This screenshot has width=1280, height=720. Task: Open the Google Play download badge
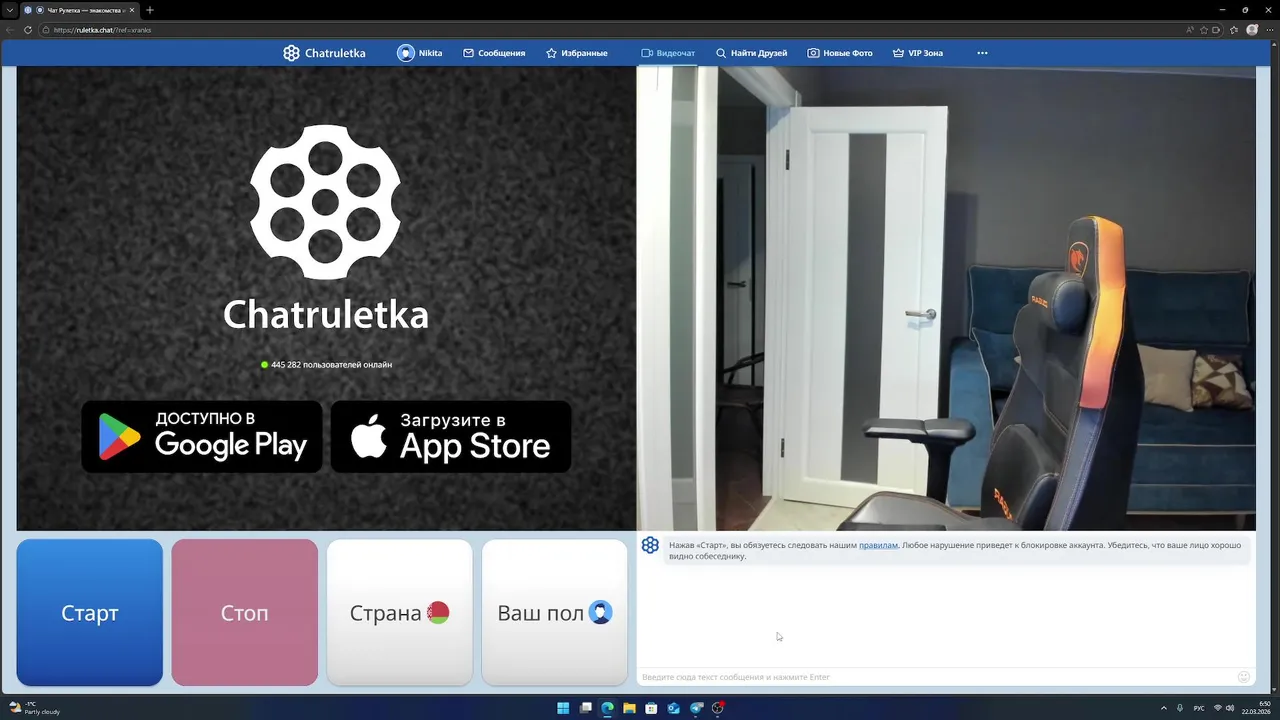pyautogui.click(x=201, y=437)
